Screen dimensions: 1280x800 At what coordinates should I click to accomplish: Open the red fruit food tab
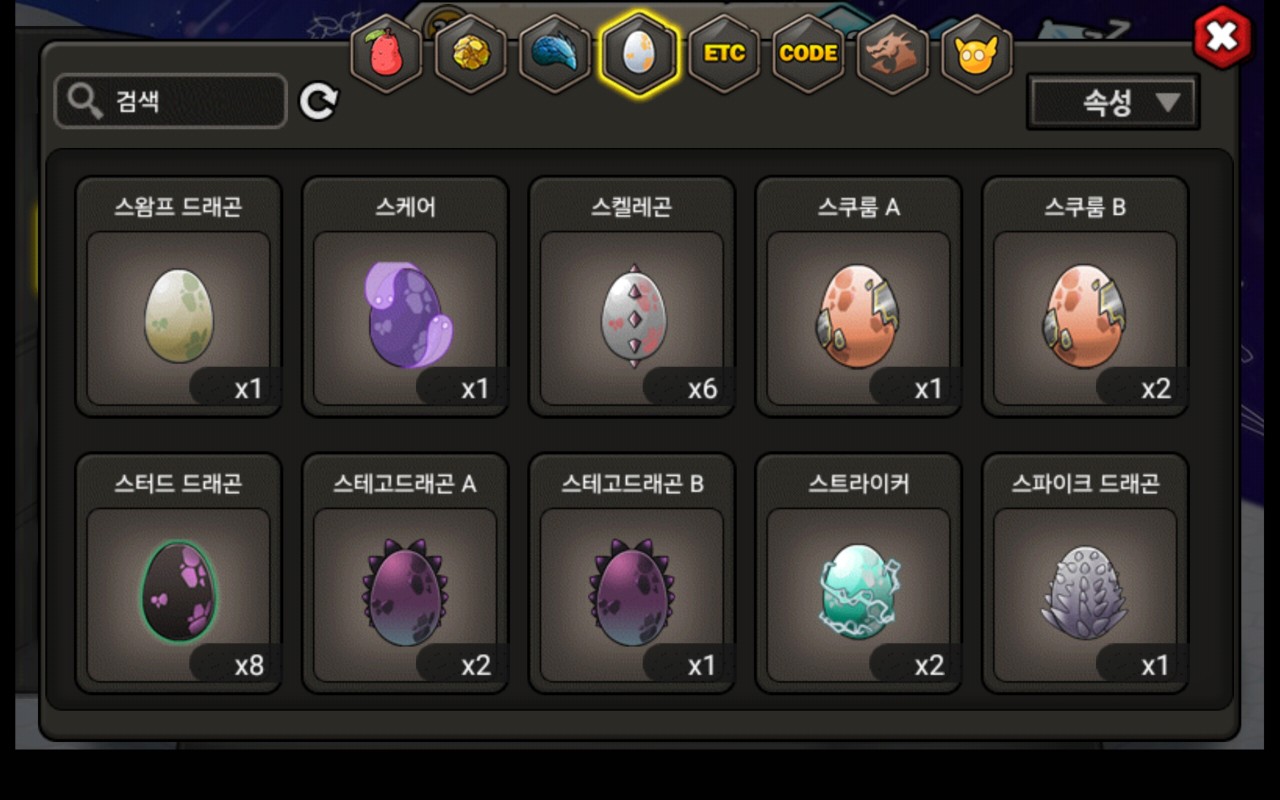tap(387, 54)
